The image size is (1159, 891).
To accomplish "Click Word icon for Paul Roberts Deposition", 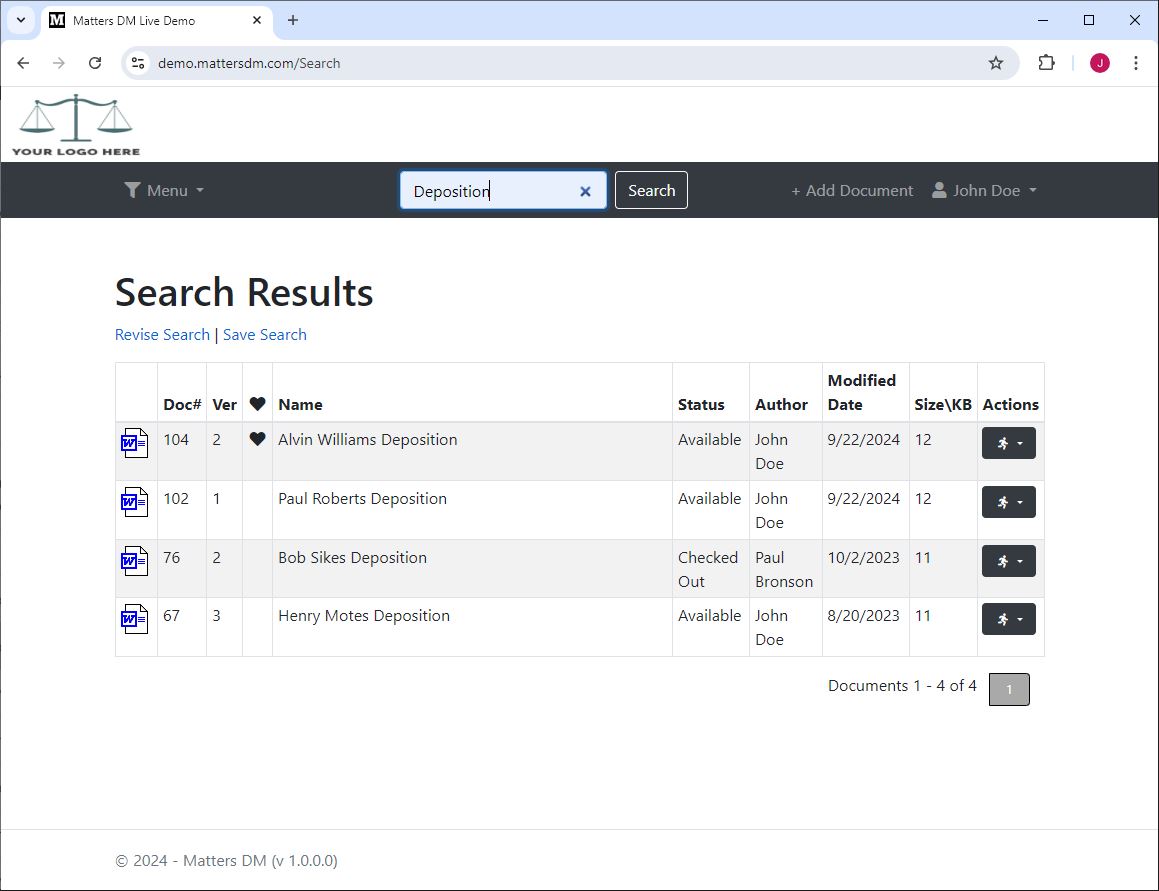I will click(134, 502).
